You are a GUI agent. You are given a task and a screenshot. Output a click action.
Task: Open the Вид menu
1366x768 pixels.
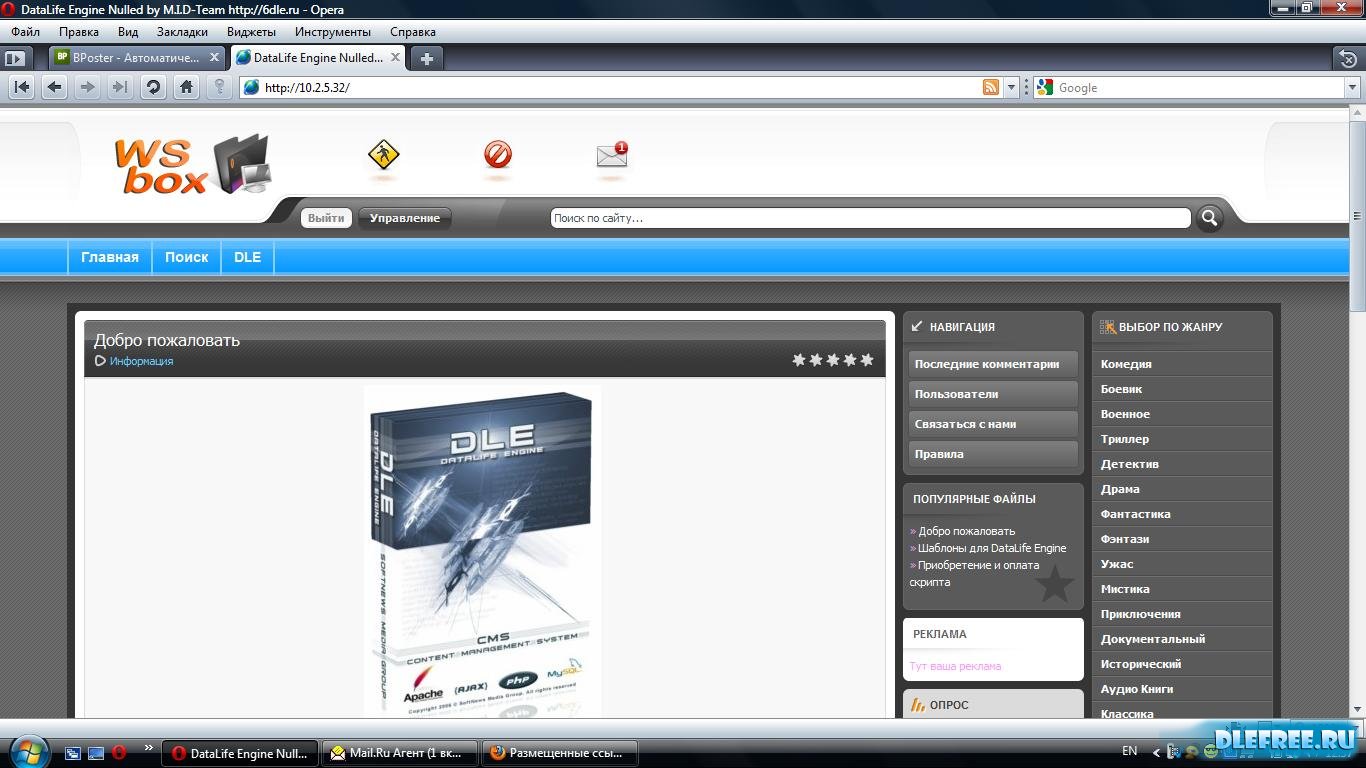(128, 32)
